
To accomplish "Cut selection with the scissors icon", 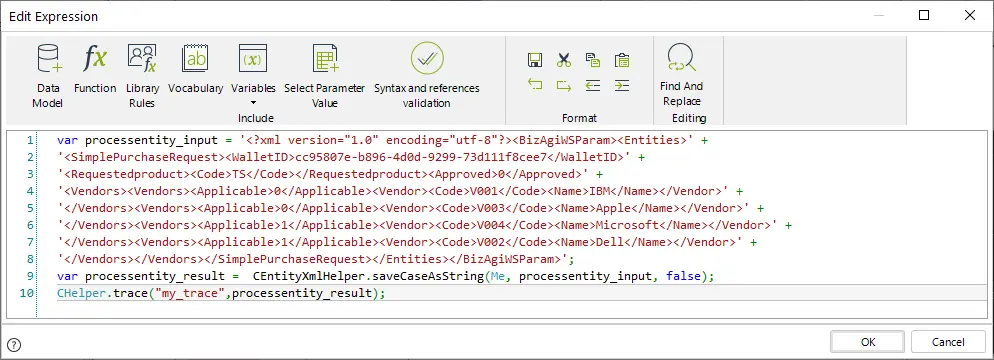I will pos(564,60).
